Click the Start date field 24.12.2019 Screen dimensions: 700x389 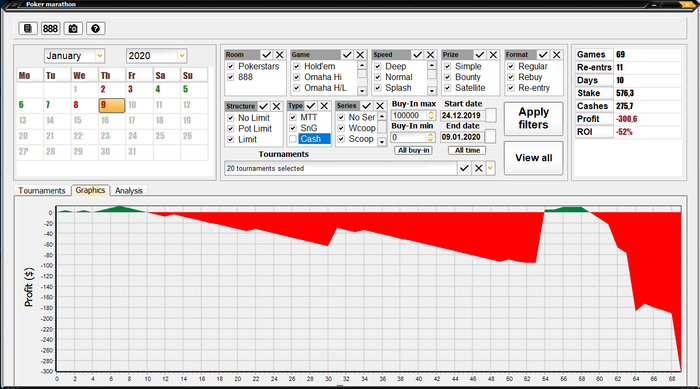click(x=462, y=115)
